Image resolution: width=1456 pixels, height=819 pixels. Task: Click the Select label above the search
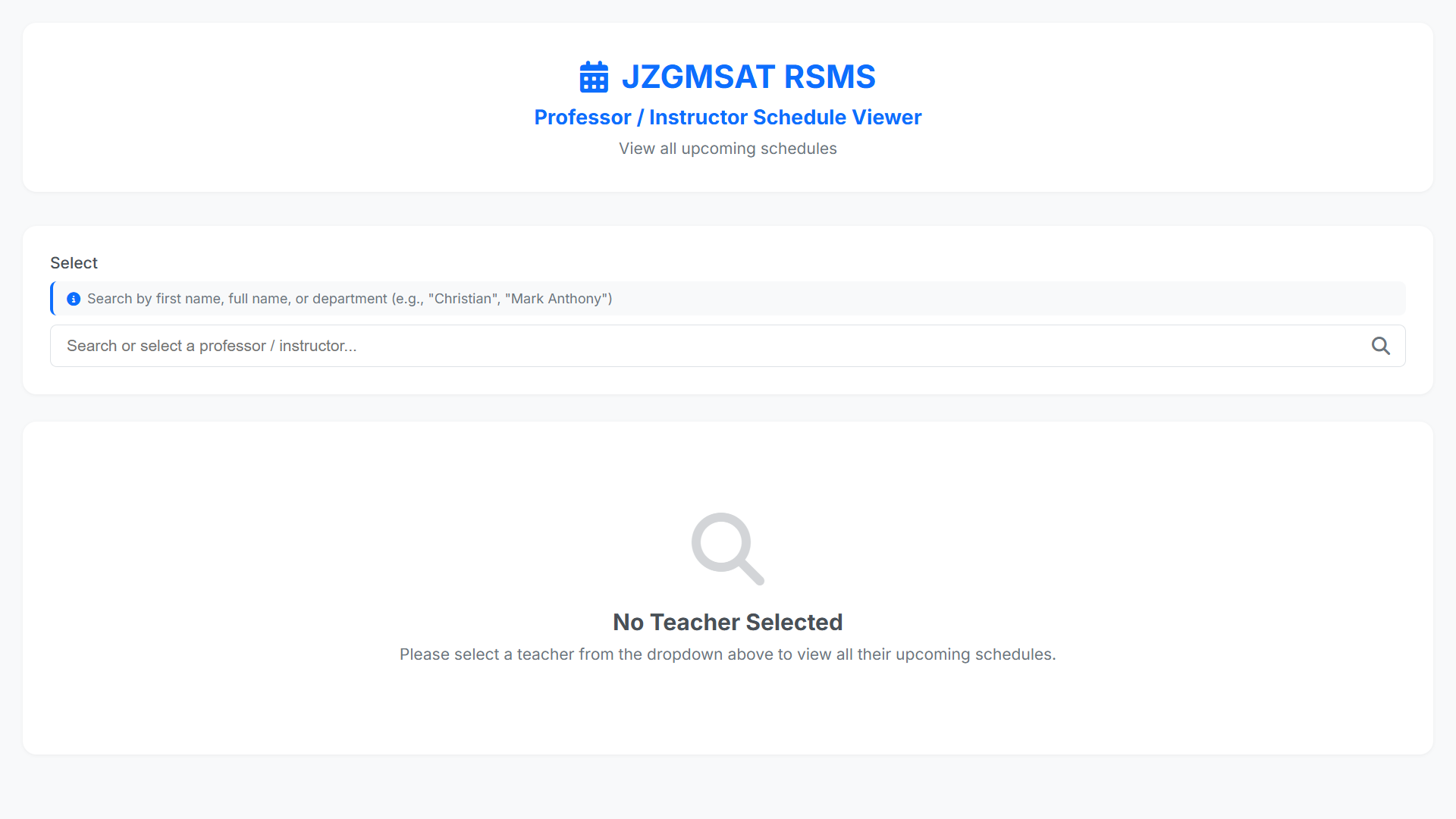pos(74,263)
